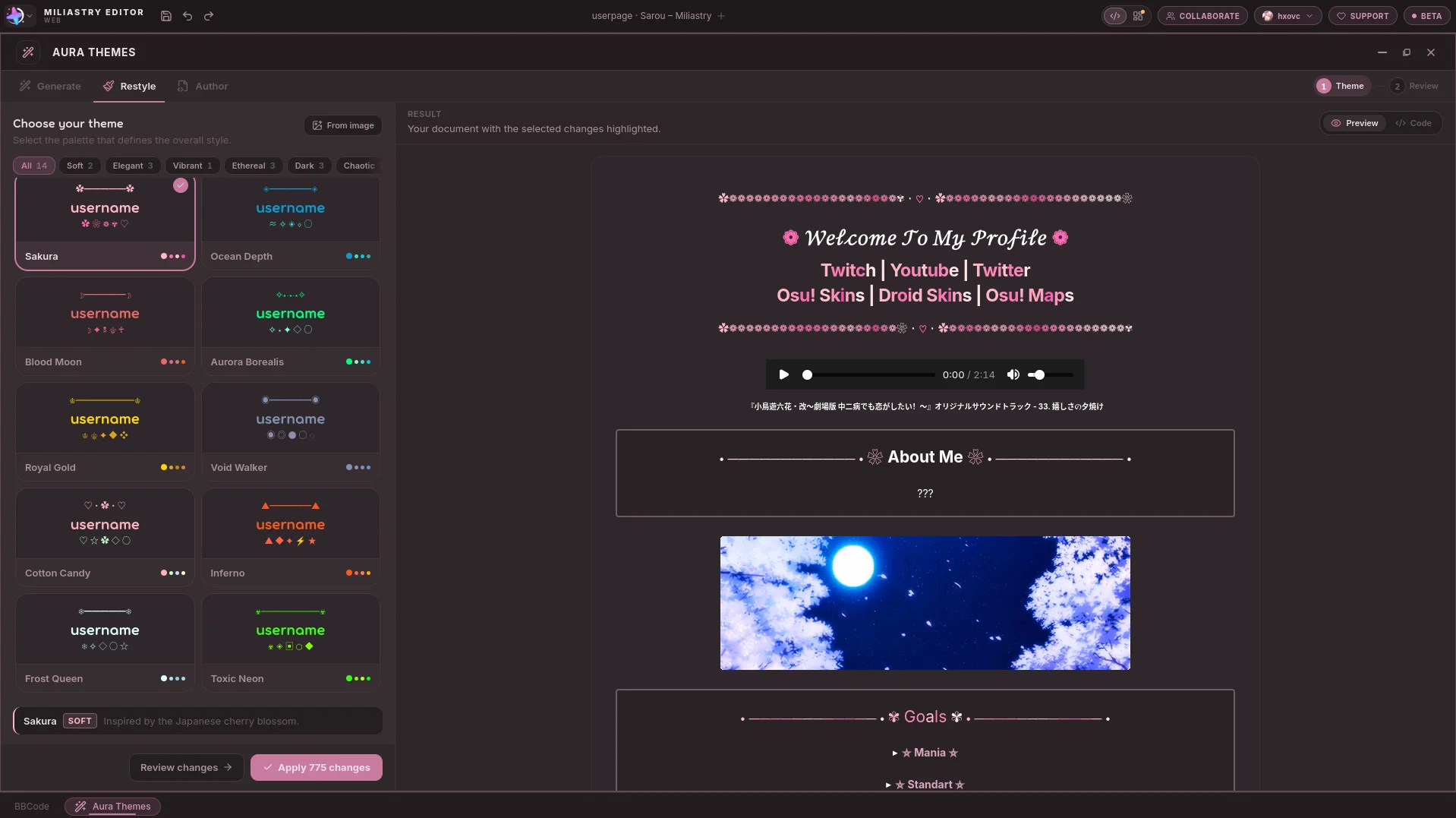Switch result view to Preview
1456x818 pixels.
coord(1354,123)
